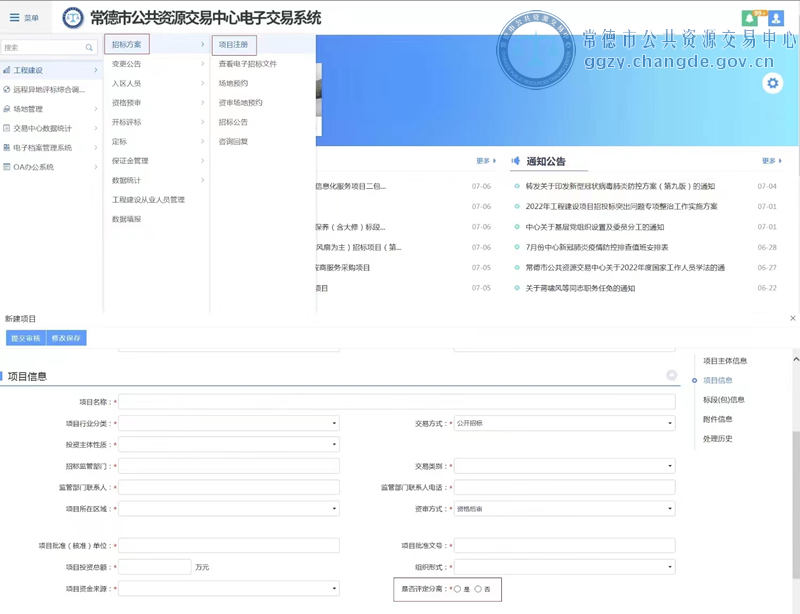Click the 招标监管部门 input field
This screenshot has height=614, width=800.
point(229,466)
